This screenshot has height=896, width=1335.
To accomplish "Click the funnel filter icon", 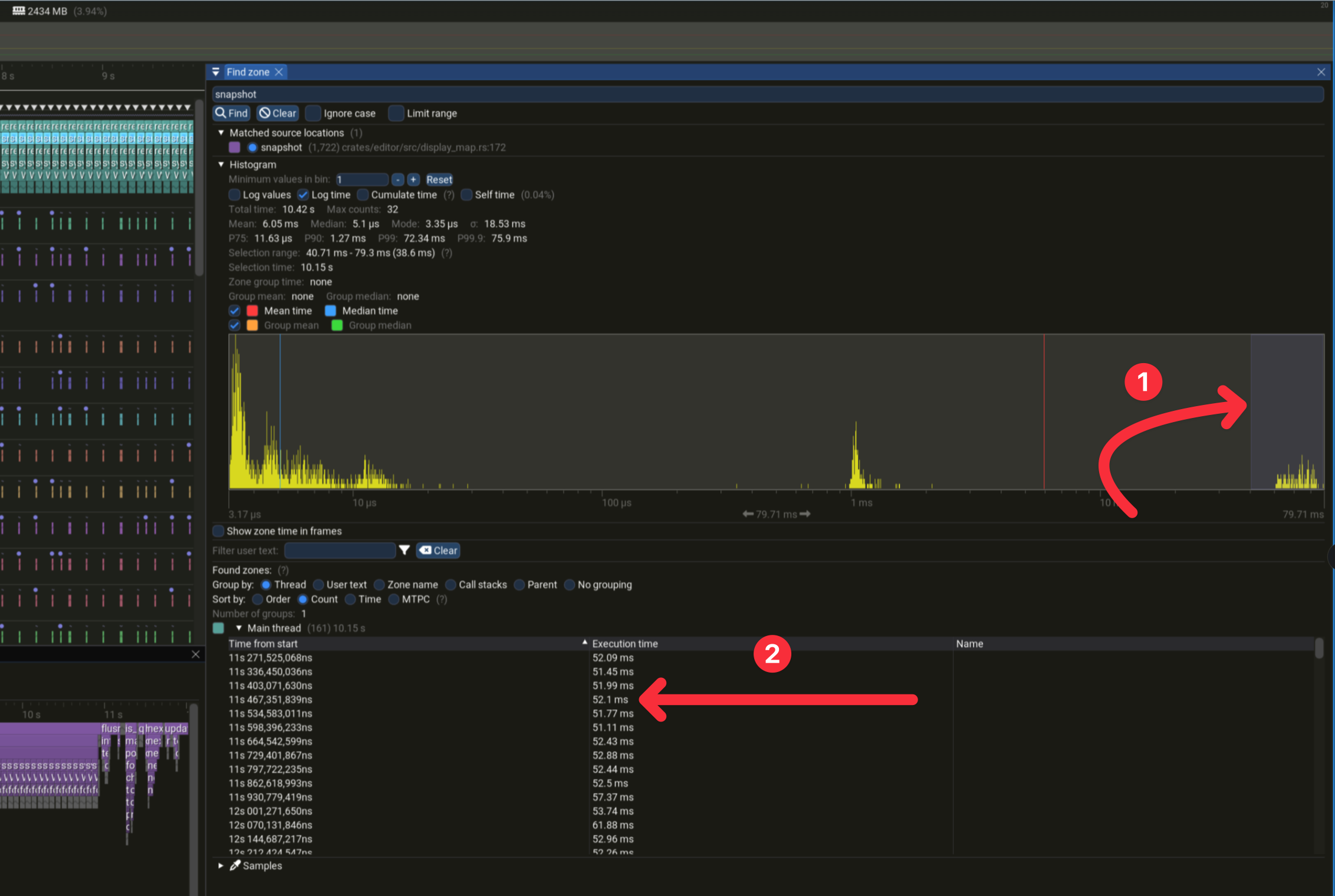I will coord(404,550).
